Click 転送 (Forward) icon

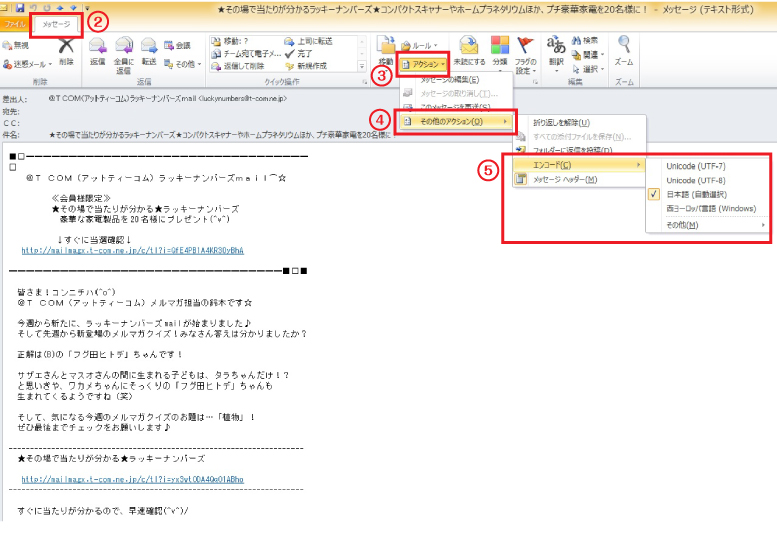pos(149,52)
